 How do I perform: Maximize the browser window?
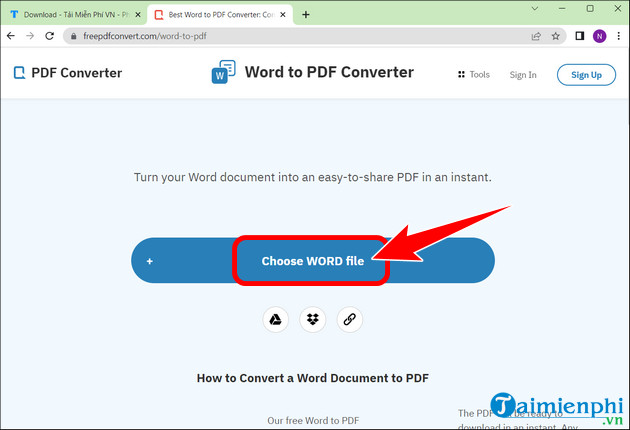590,8
